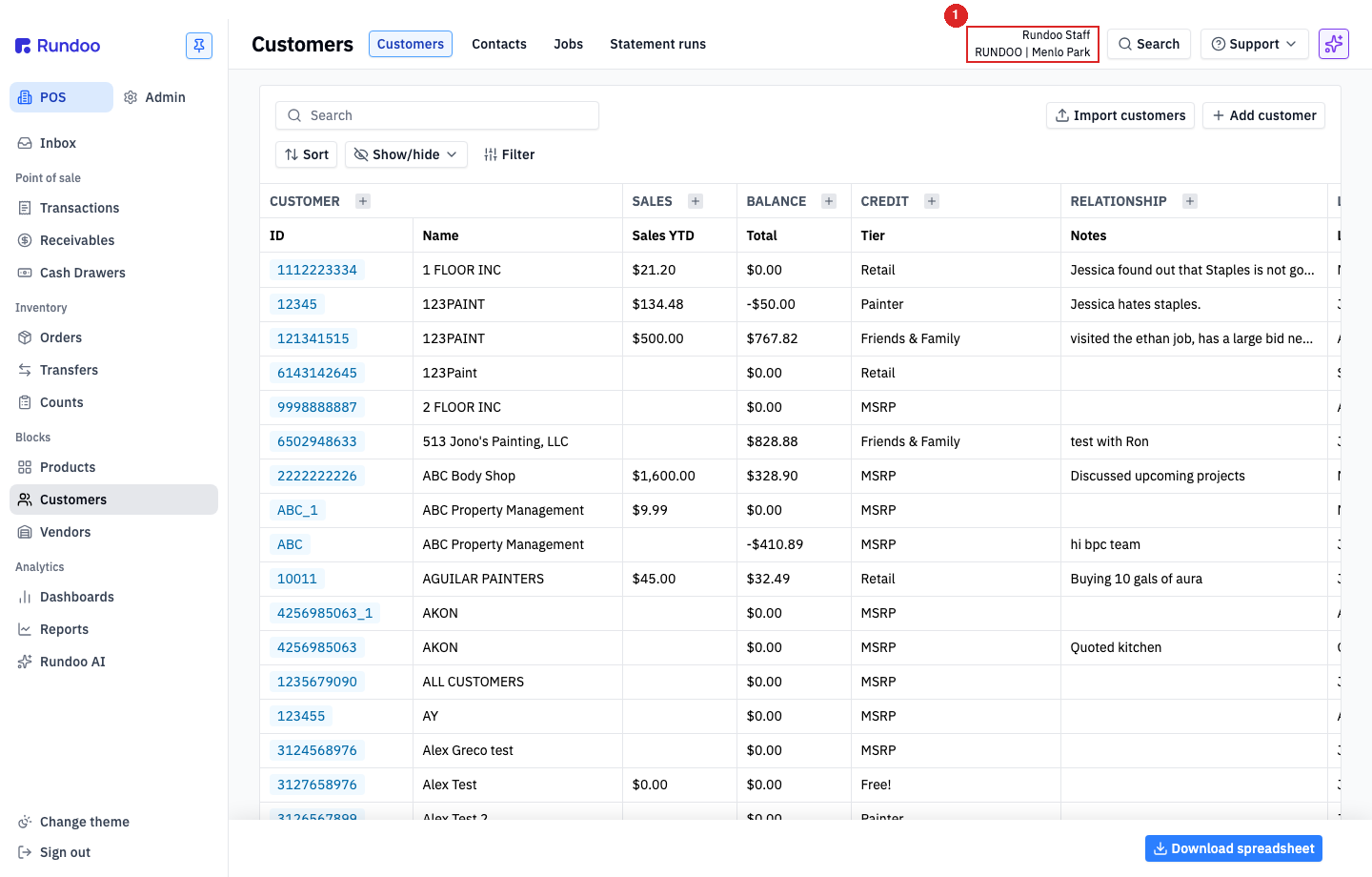This screenshot has height=877, width=1372.
Task: Add a column to the CREDIT group
Action: point(932,201)
